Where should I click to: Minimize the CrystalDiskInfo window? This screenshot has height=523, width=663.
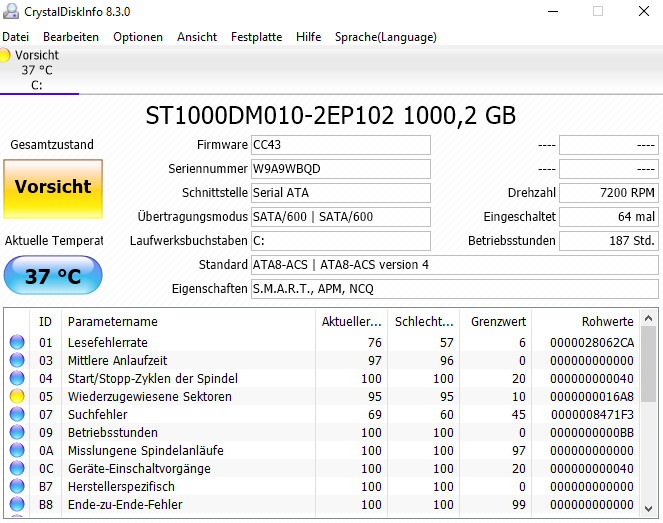[553, 11]
